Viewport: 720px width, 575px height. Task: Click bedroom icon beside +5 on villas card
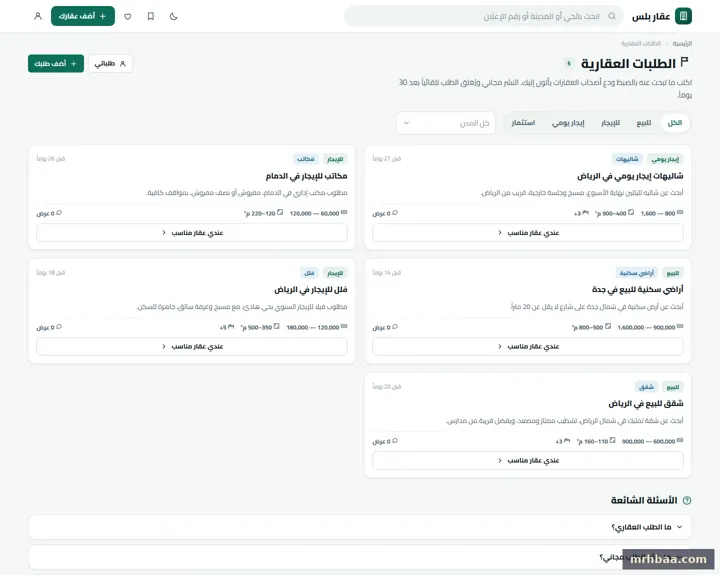pyautogui.click(x=231, y=327)
